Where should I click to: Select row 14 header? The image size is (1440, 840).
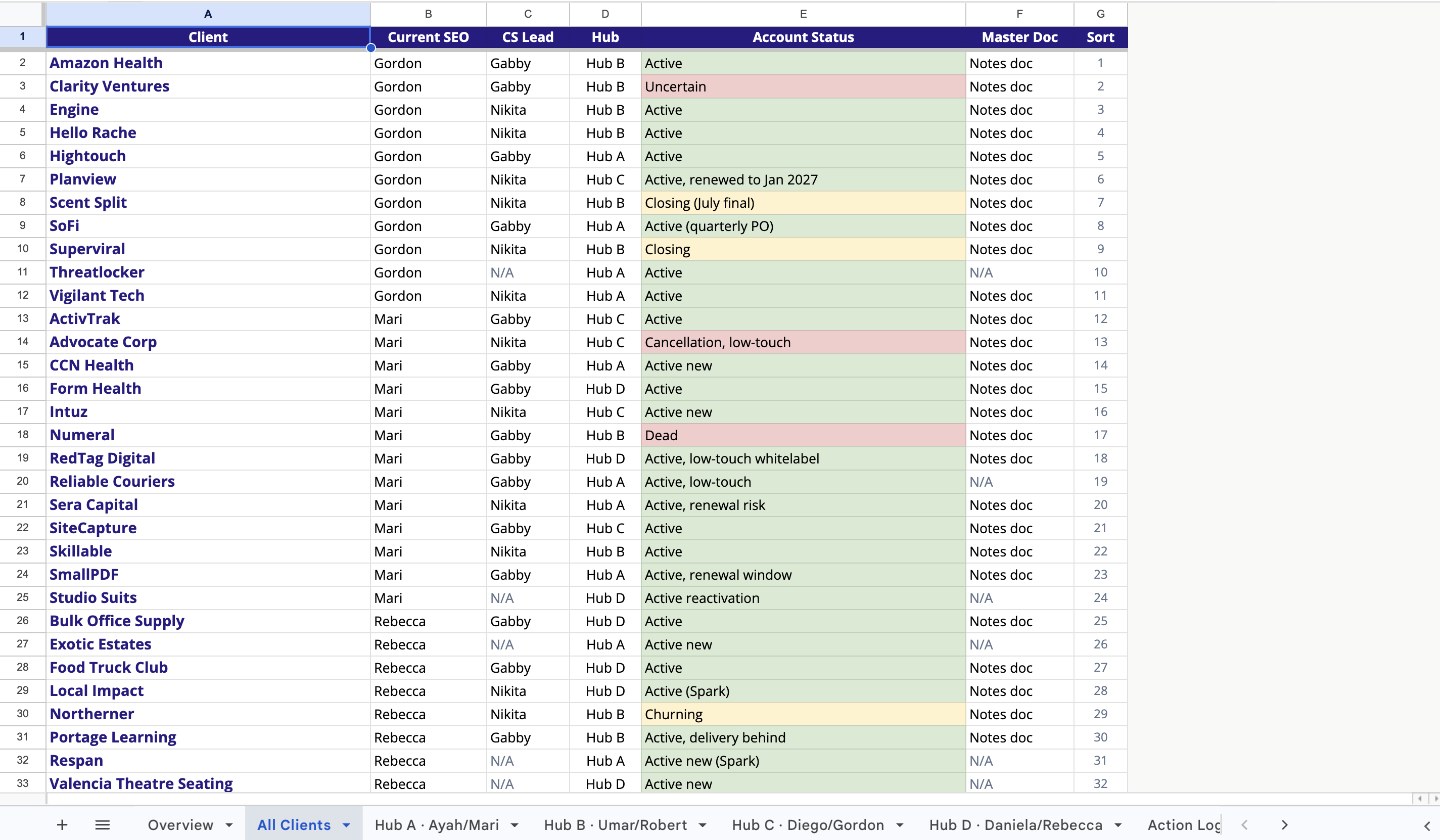point(23,342)
